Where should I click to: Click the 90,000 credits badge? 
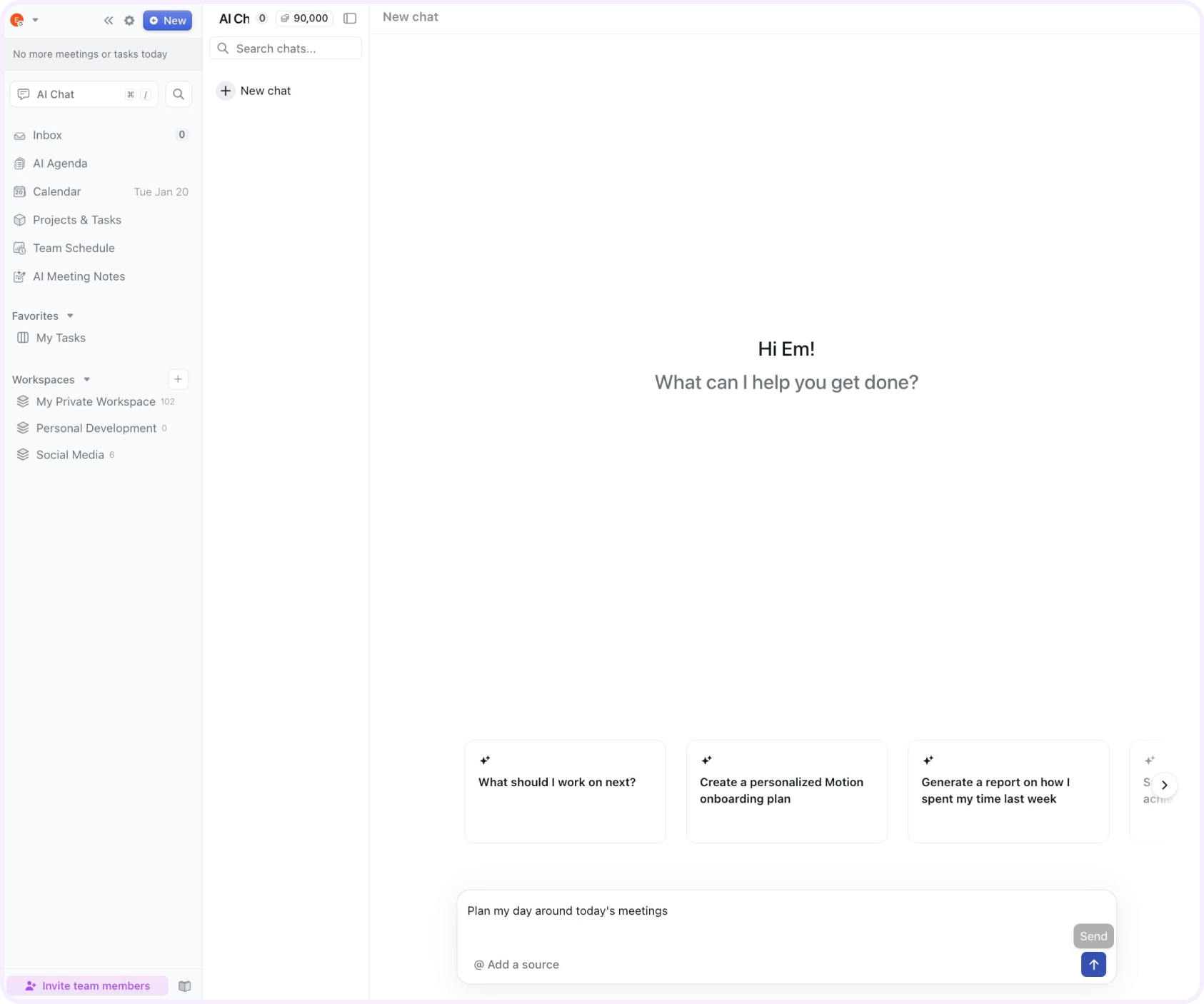(304, 19)
